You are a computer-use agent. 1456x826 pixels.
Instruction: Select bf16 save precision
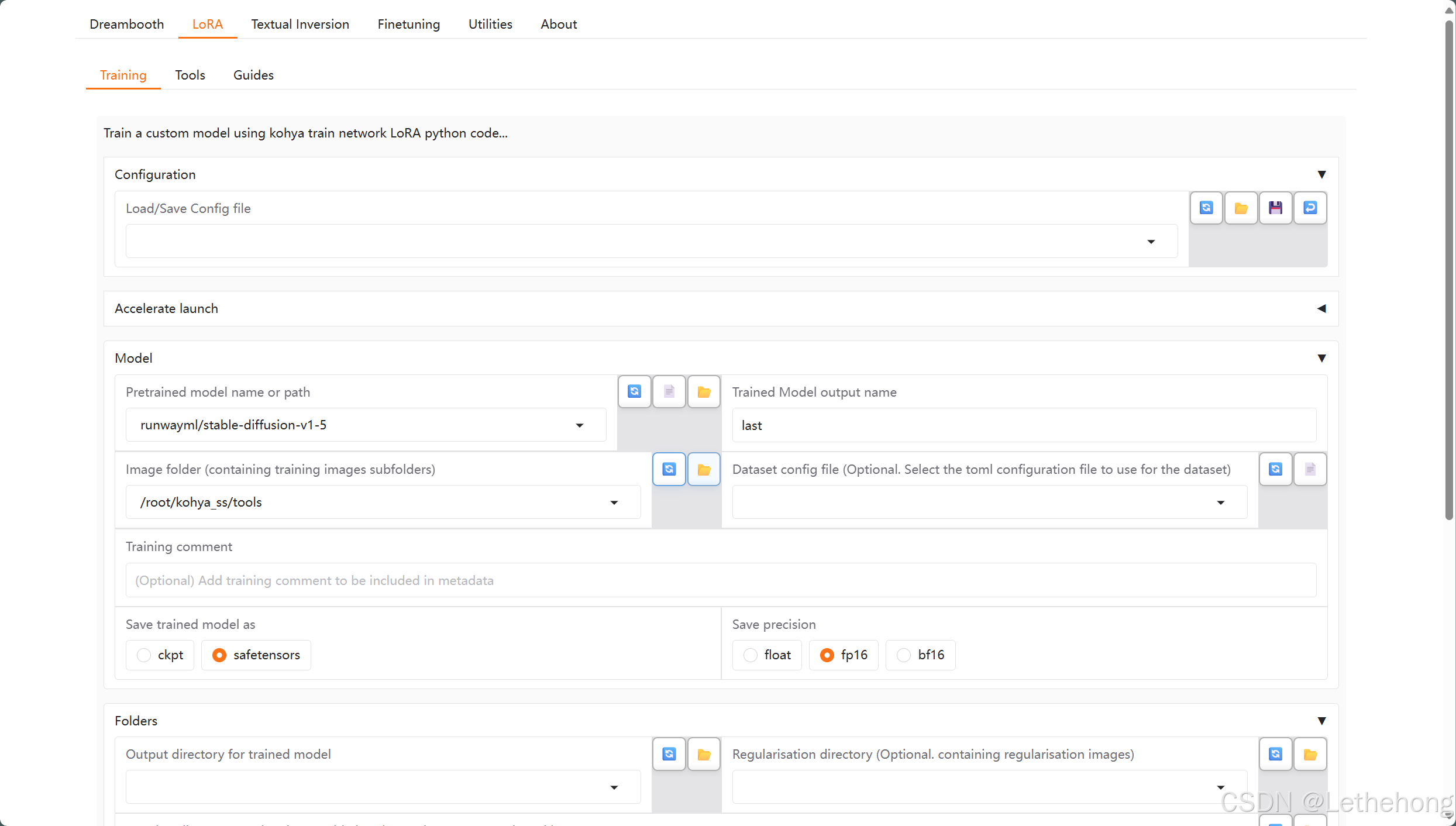click(904, 655)
